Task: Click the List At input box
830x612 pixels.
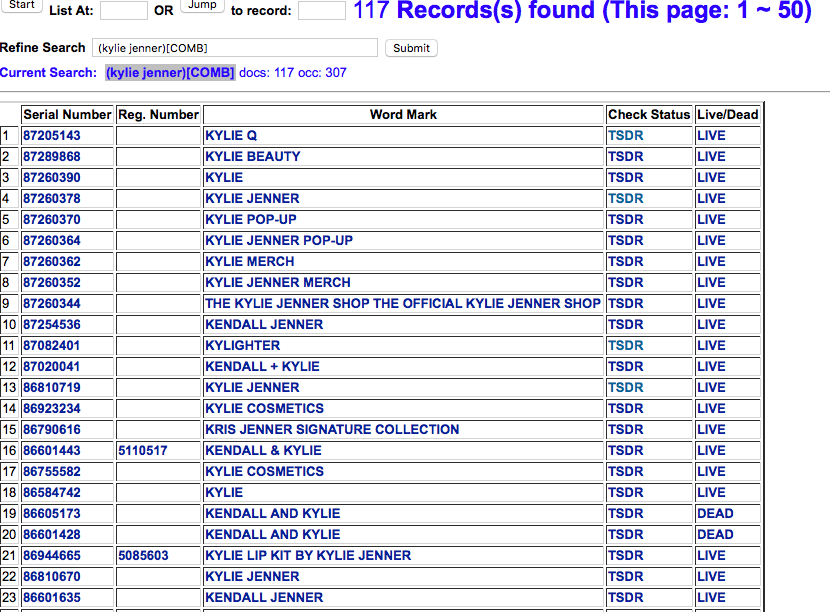Action: click(123, 11)
